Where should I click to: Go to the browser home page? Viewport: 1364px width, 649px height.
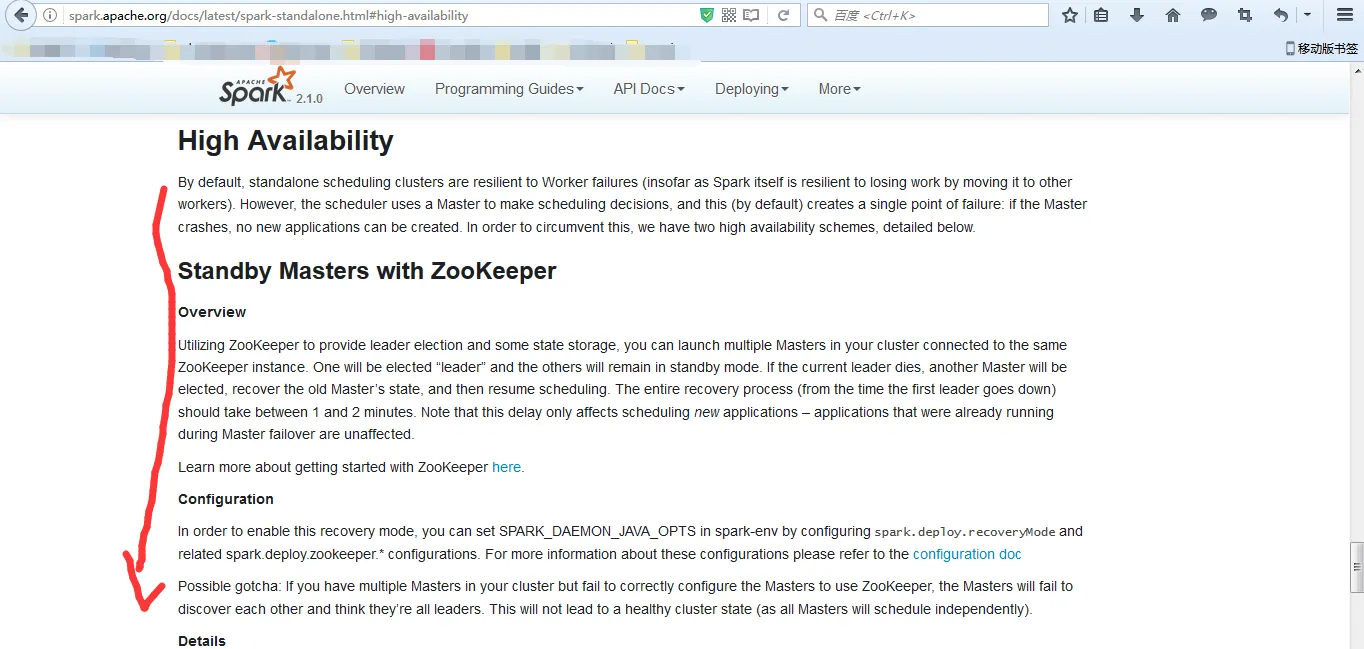coord(1173,15)
